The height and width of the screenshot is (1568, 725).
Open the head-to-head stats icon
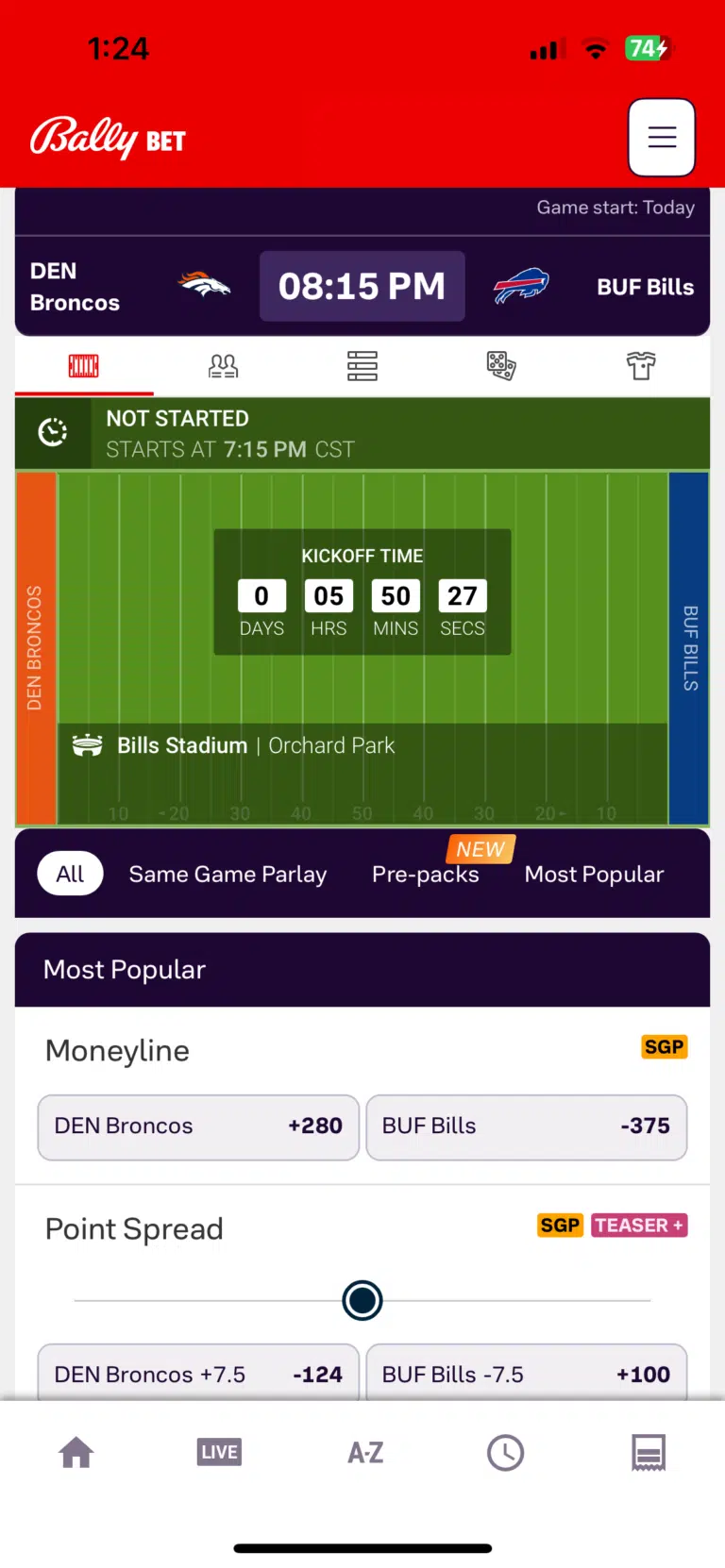click(223, 366)
